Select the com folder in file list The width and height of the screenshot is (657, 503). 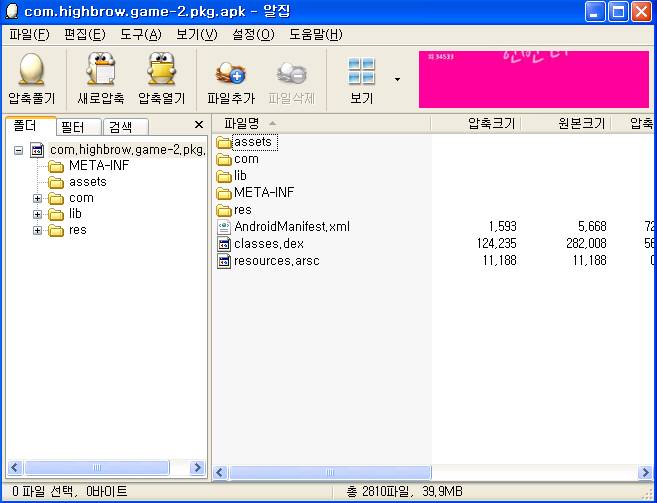[246, 159]
